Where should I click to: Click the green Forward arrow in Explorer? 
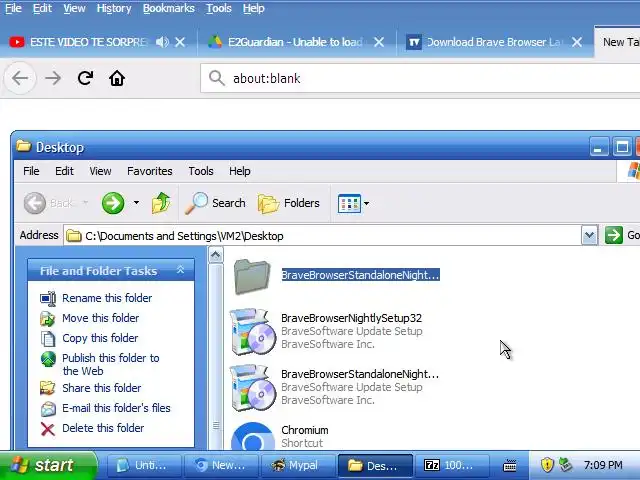(x=113, y=203)
